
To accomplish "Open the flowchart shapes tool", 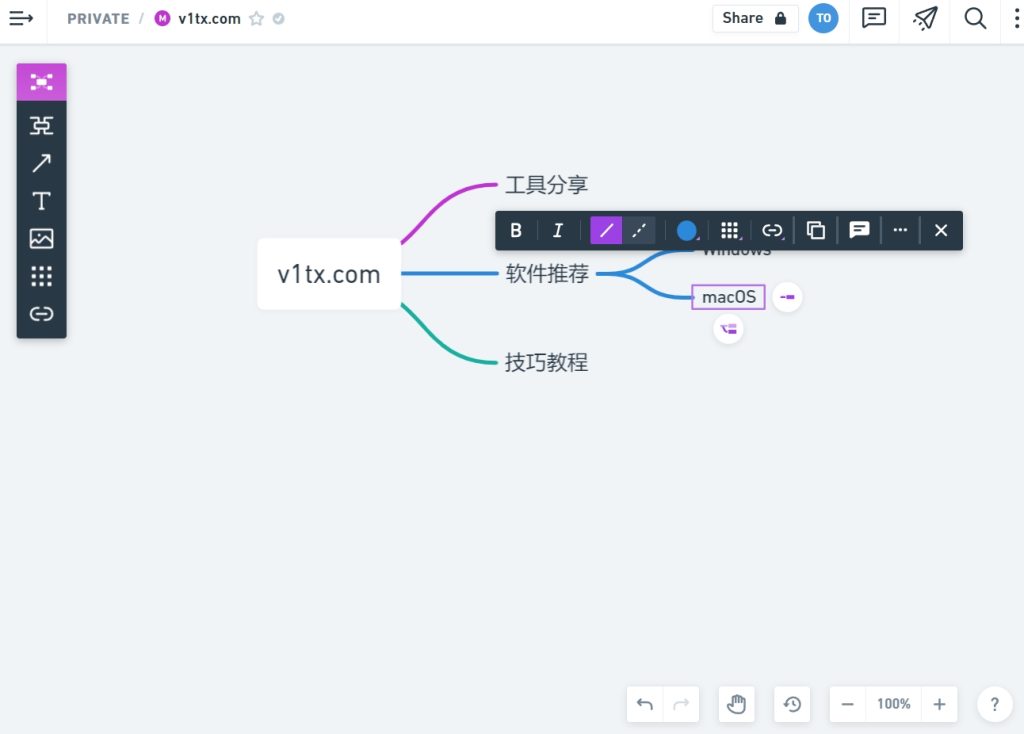I will (x=41, y=125).
